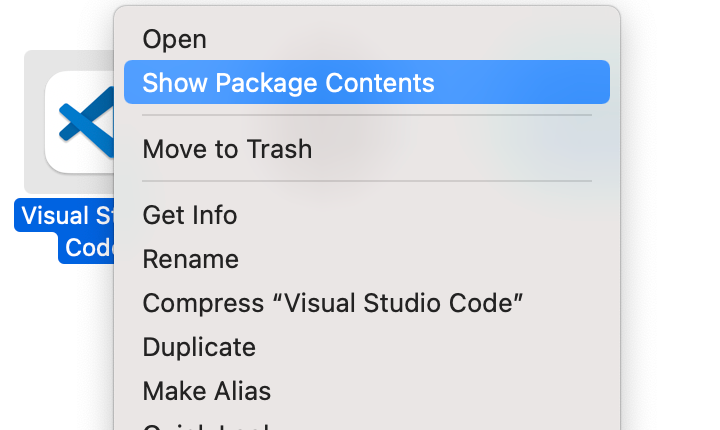Viewport: 720px width, 430px height.
Task: Browse the app bundle via the highlighted entry
Action: point(288,82)
